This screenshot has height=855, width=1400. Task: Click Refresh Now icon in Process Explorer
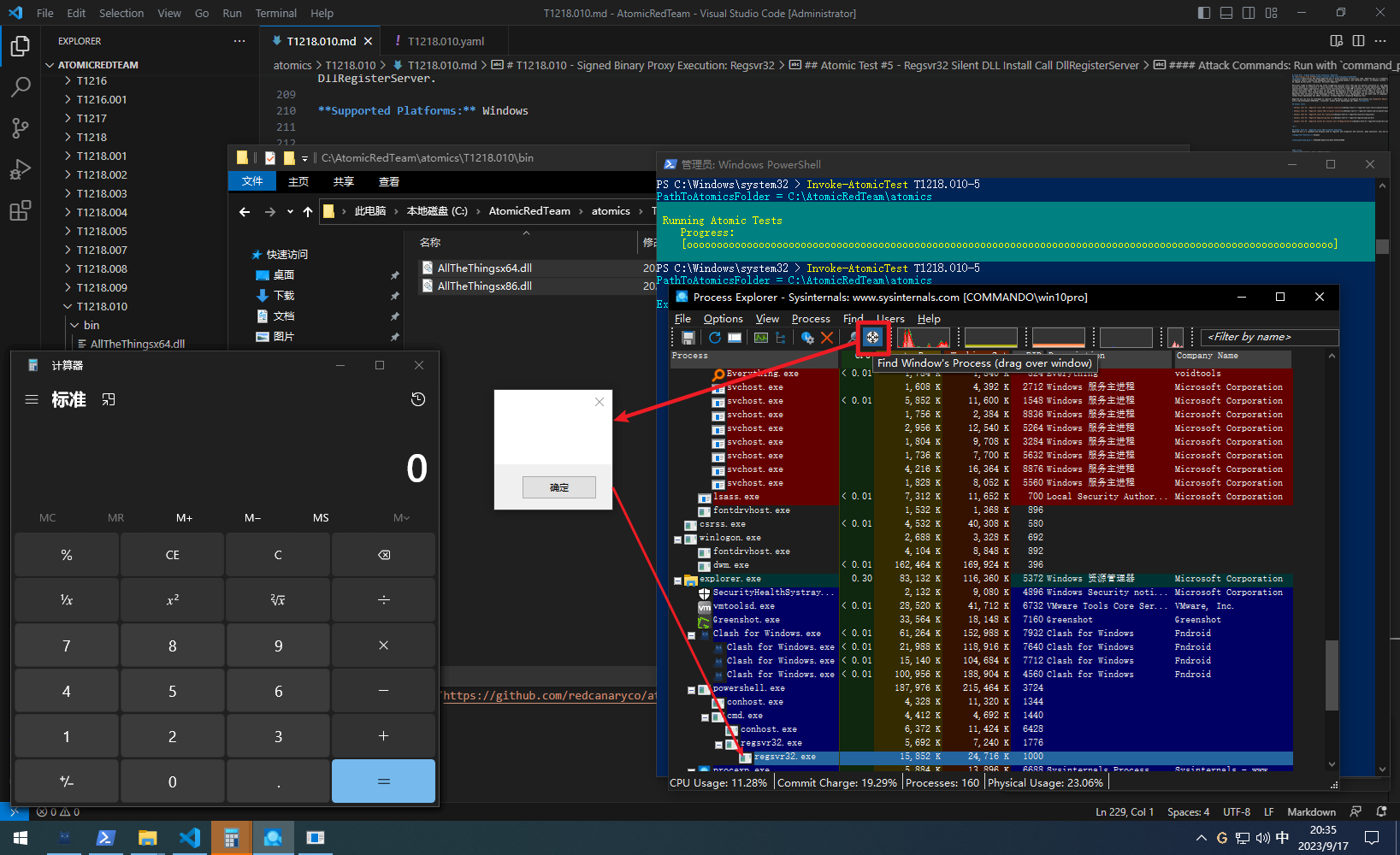point(715,338)
